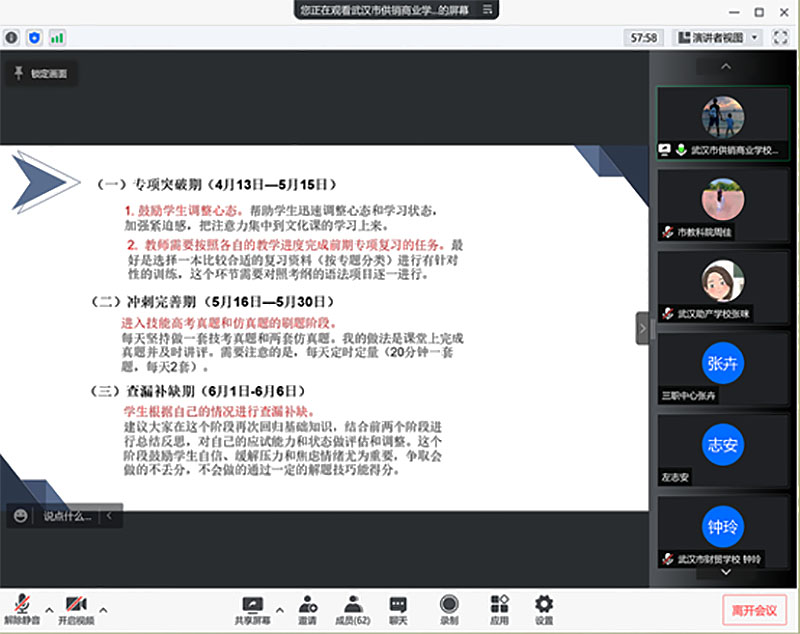Open the 演讲者视图 view layout dropdown

tap(718, 37)
